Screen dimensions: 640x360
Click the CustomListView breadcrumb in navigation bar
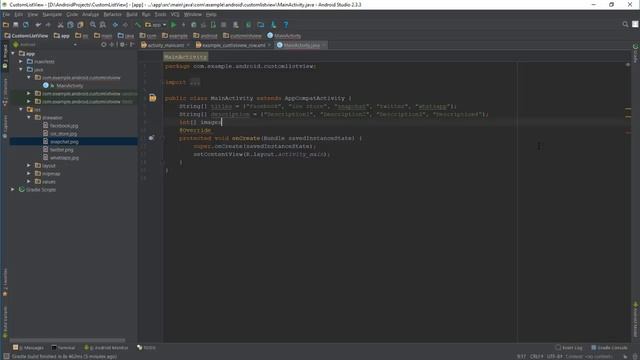26,36
